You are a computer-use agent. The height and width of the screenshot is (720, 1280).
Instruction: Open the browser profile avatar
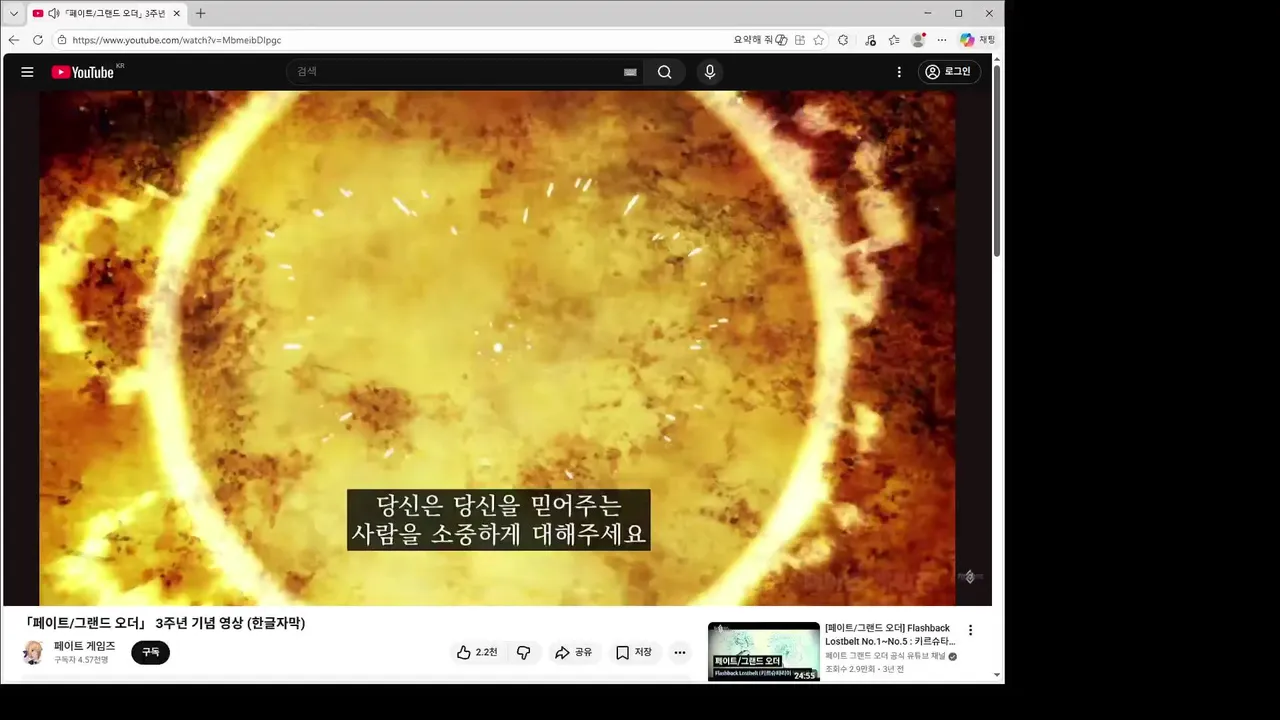(918, 40)
